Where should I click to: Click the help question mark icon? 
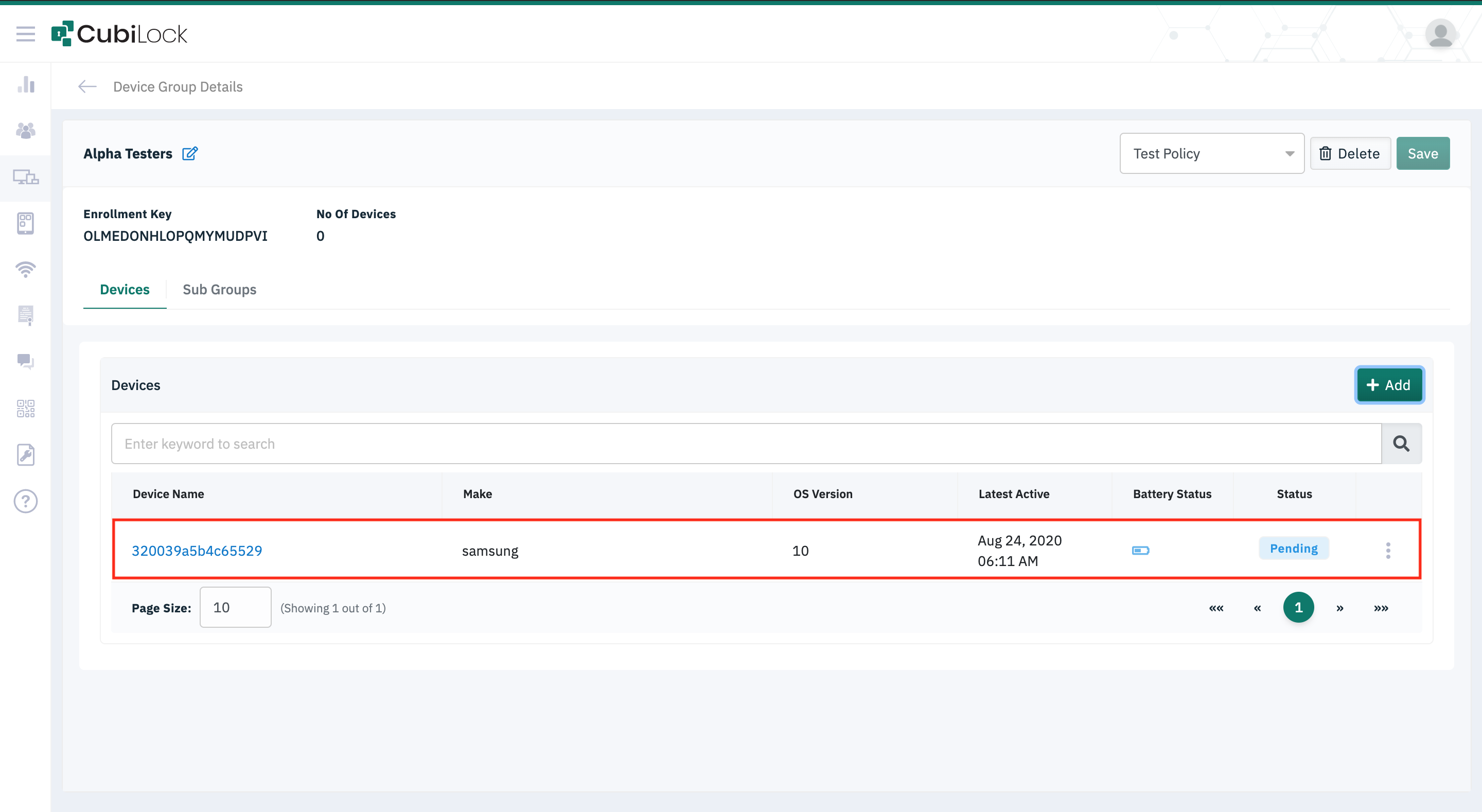coord(25,501)
